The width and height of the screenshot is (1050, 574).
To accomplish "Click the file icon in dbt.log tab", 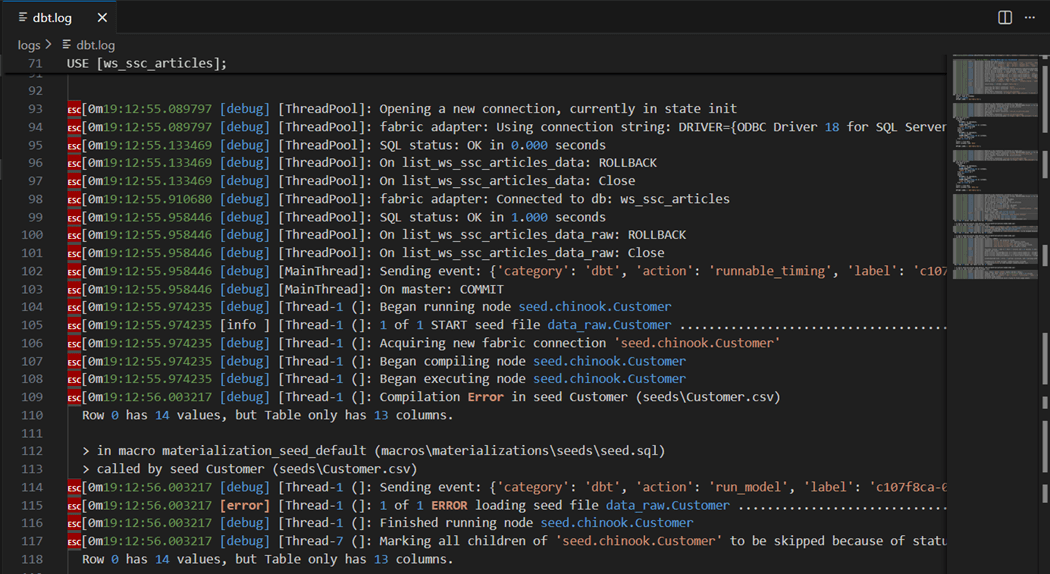I will pos(23,18).
